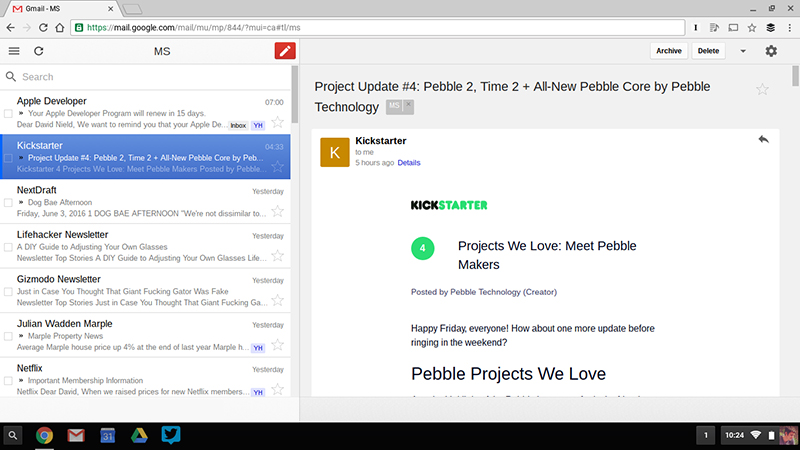This screenshot has width=800, height=450.
Task: Close the Gmail - MS tab
Action: click(x=111, y=9)
